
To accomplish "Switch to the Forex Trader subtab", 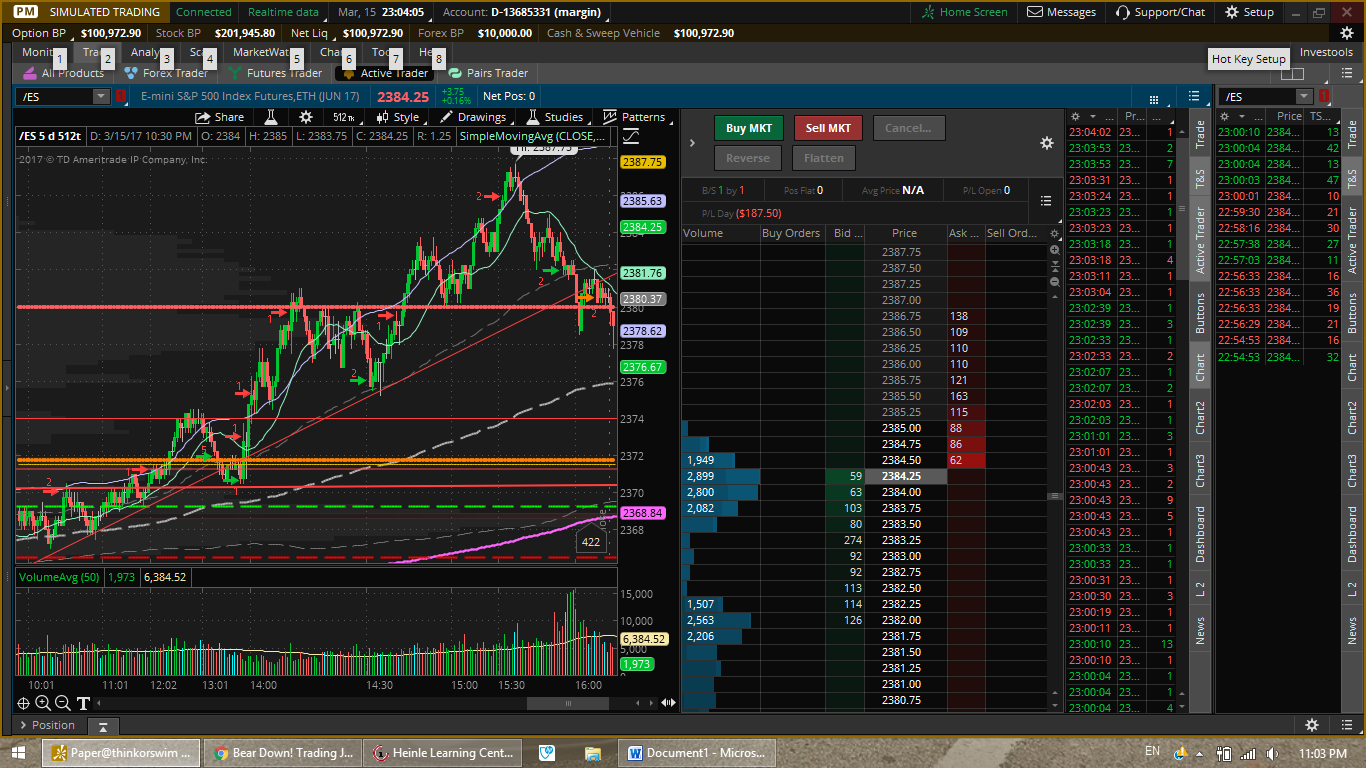I will tap(166, 73).
